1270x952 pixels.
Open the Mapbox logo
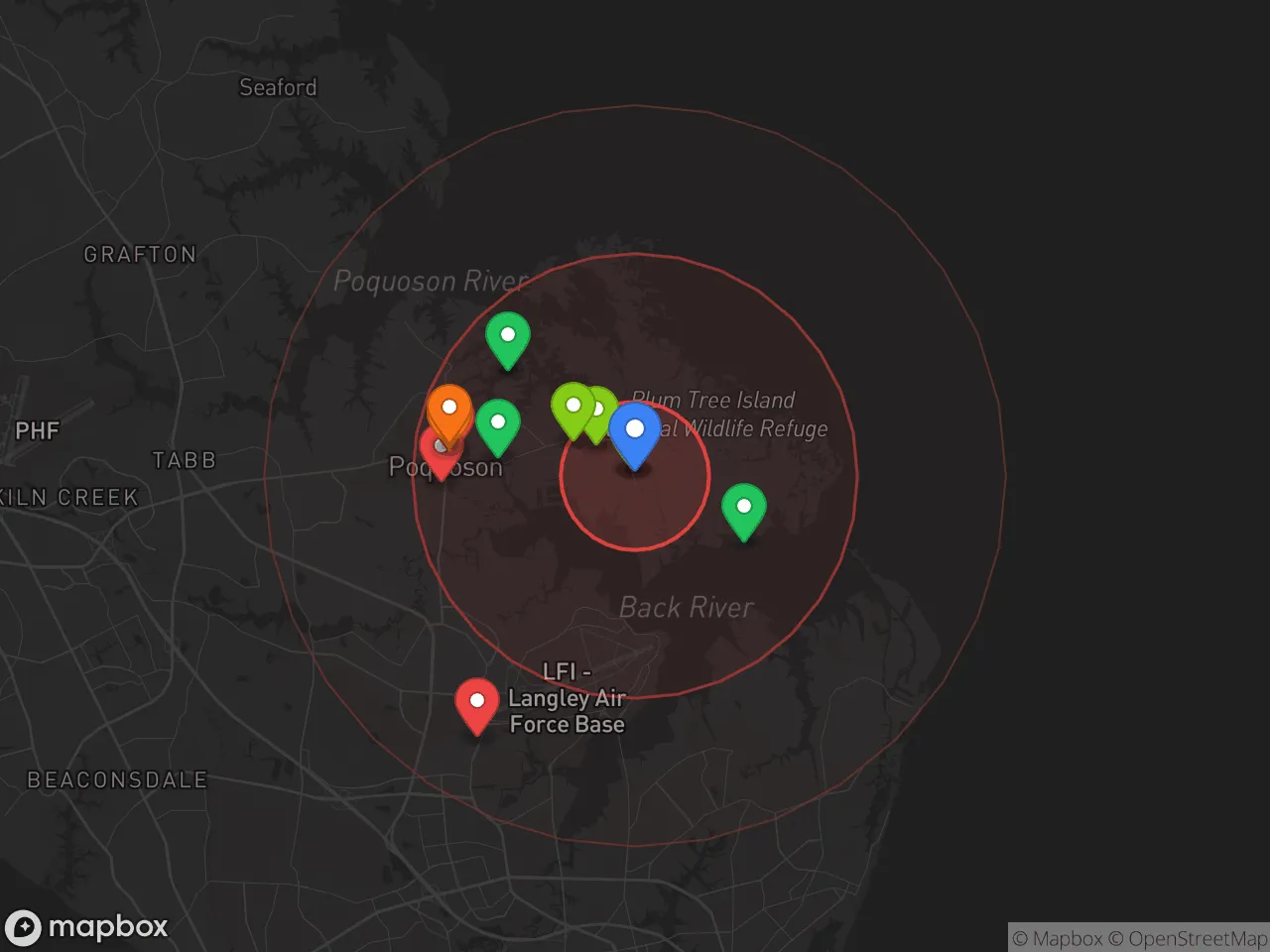tap(87, 927)
